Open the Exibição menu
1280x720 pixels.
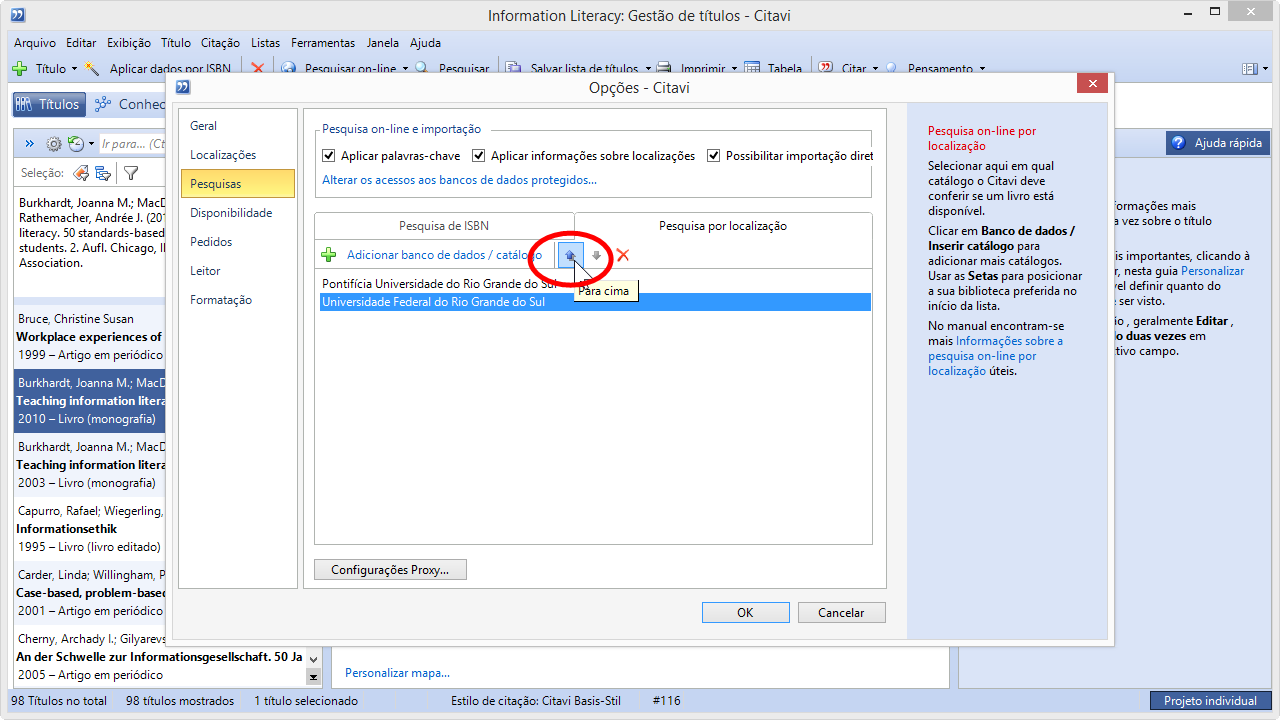pos(129,43)
